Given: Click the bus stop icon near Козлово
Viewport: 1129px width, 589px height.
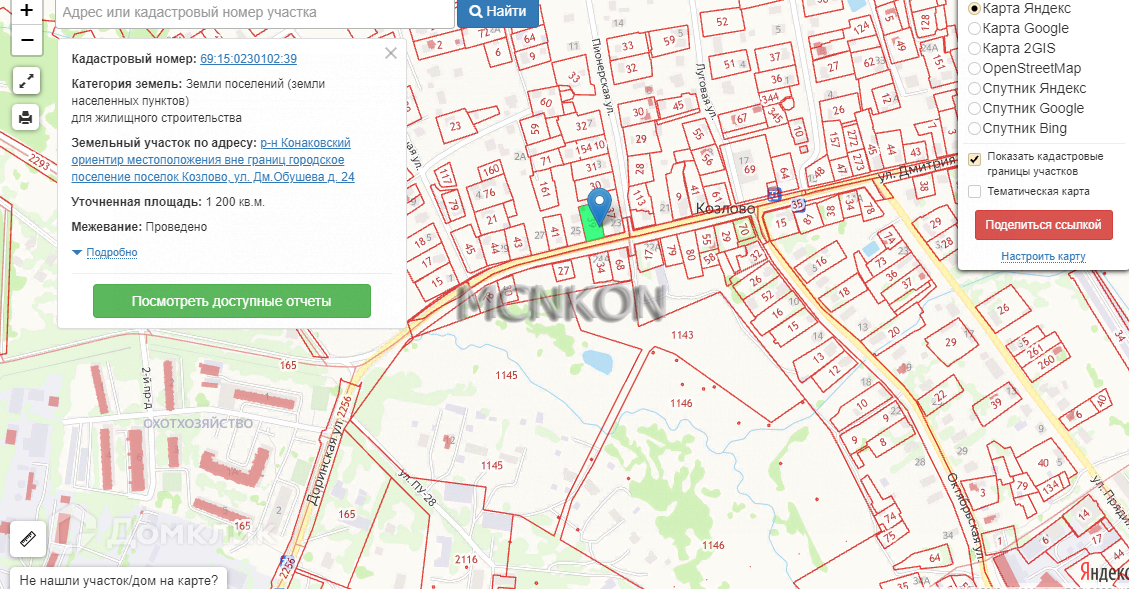Looking at the screenshot, I should [773, 194].
